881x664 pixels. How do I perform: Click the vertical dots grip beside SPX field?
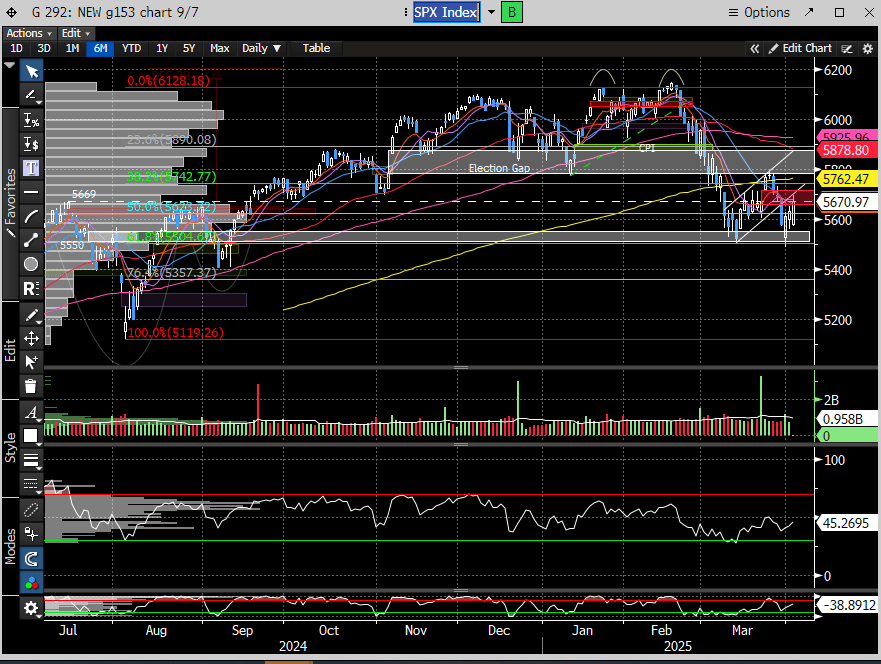tap(406, 12)
